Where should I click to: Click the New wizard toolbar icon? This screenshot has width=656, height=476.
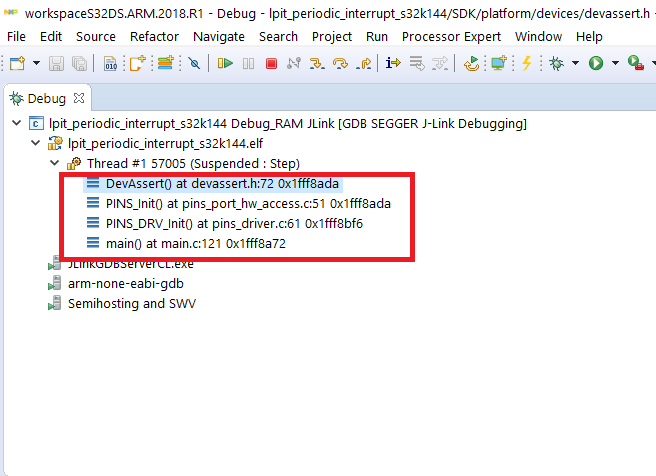(x=18, y=64)
